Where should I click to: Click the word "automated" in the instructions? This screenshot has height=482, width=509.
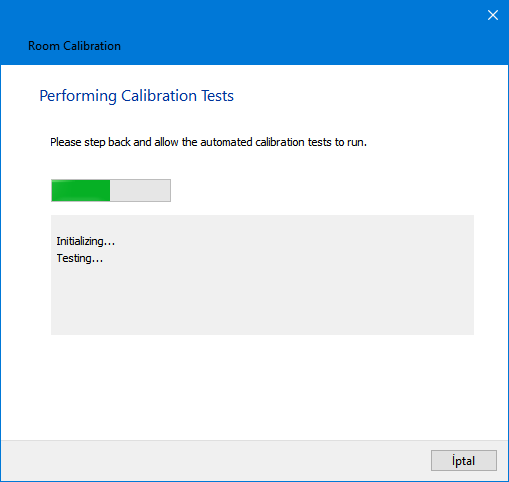tap(226, 142)
